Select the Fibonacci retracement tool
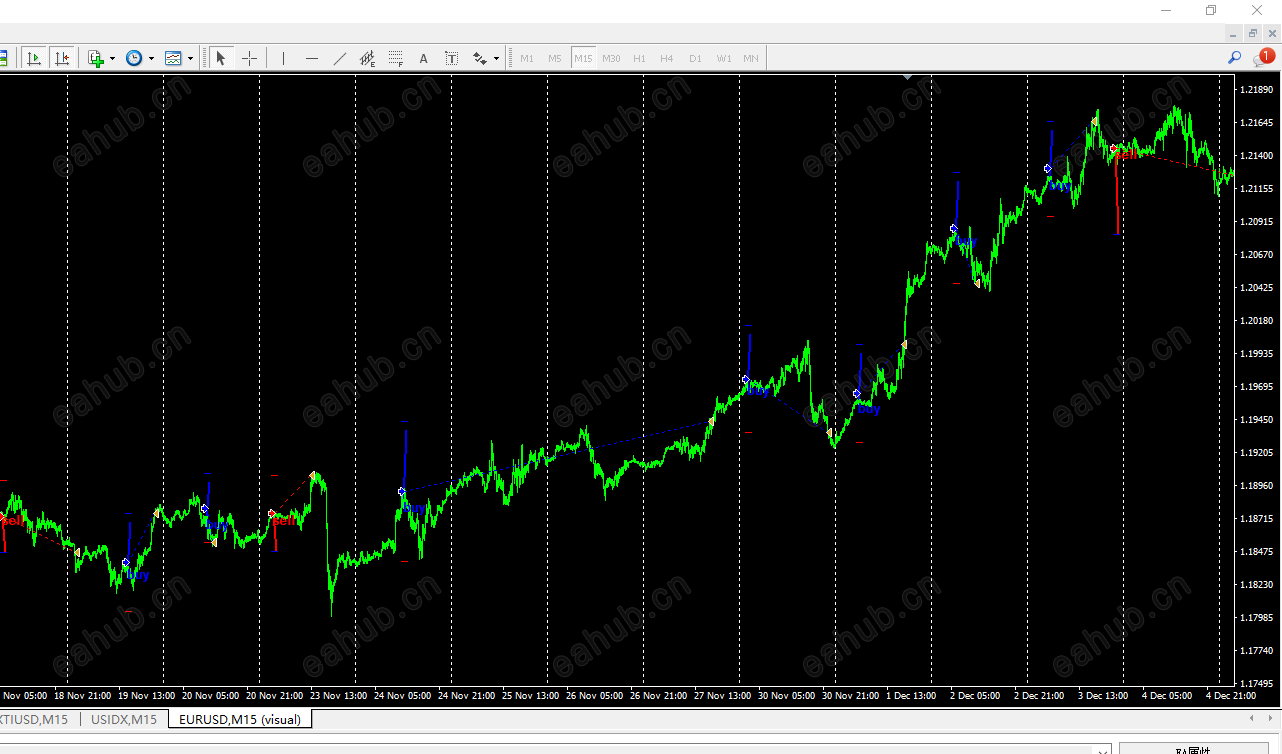Screen dimensions: 1282x754 (396, 58)
